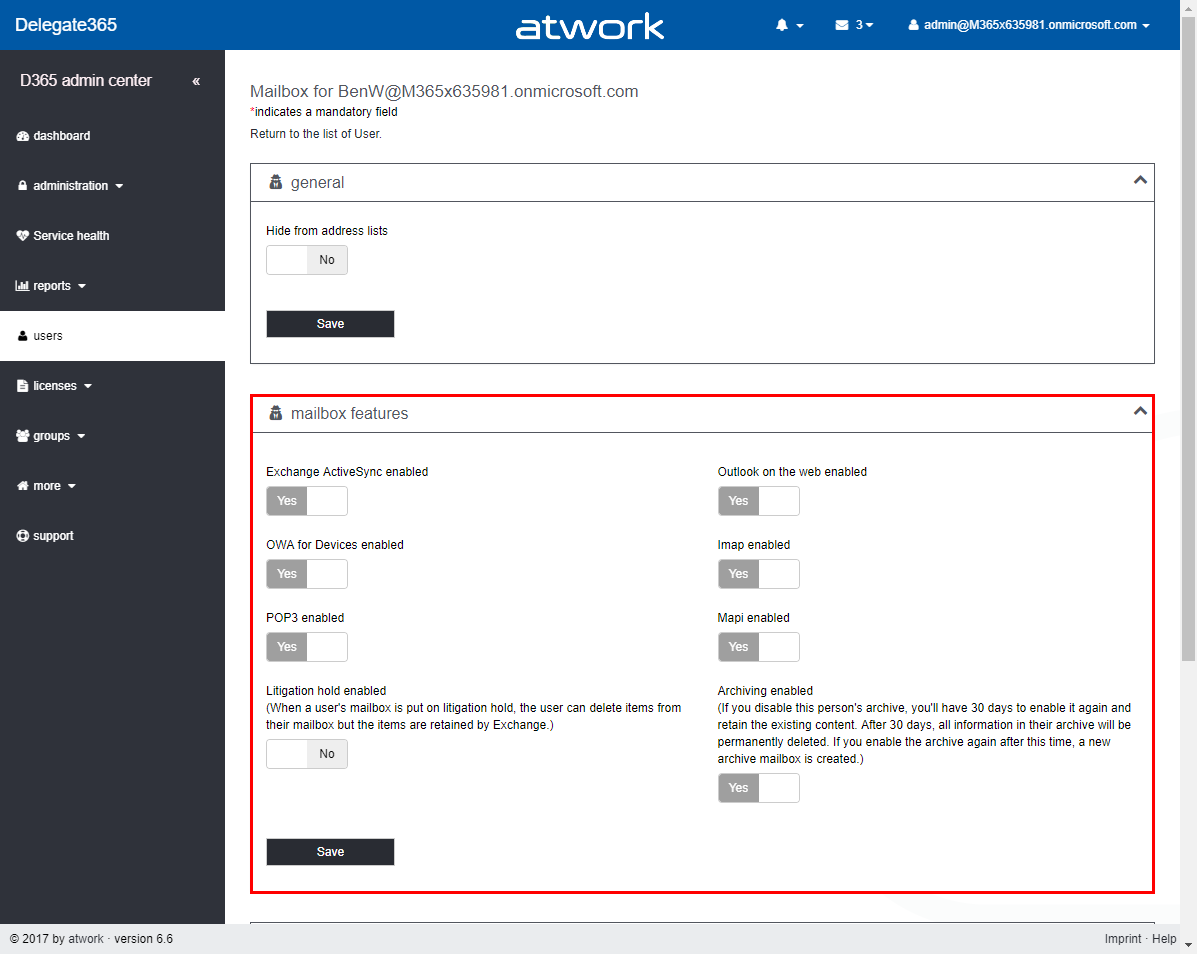Click the users person icon in sidebar
The width and height of the screenshot is (1197, 954).
point(23,336)
